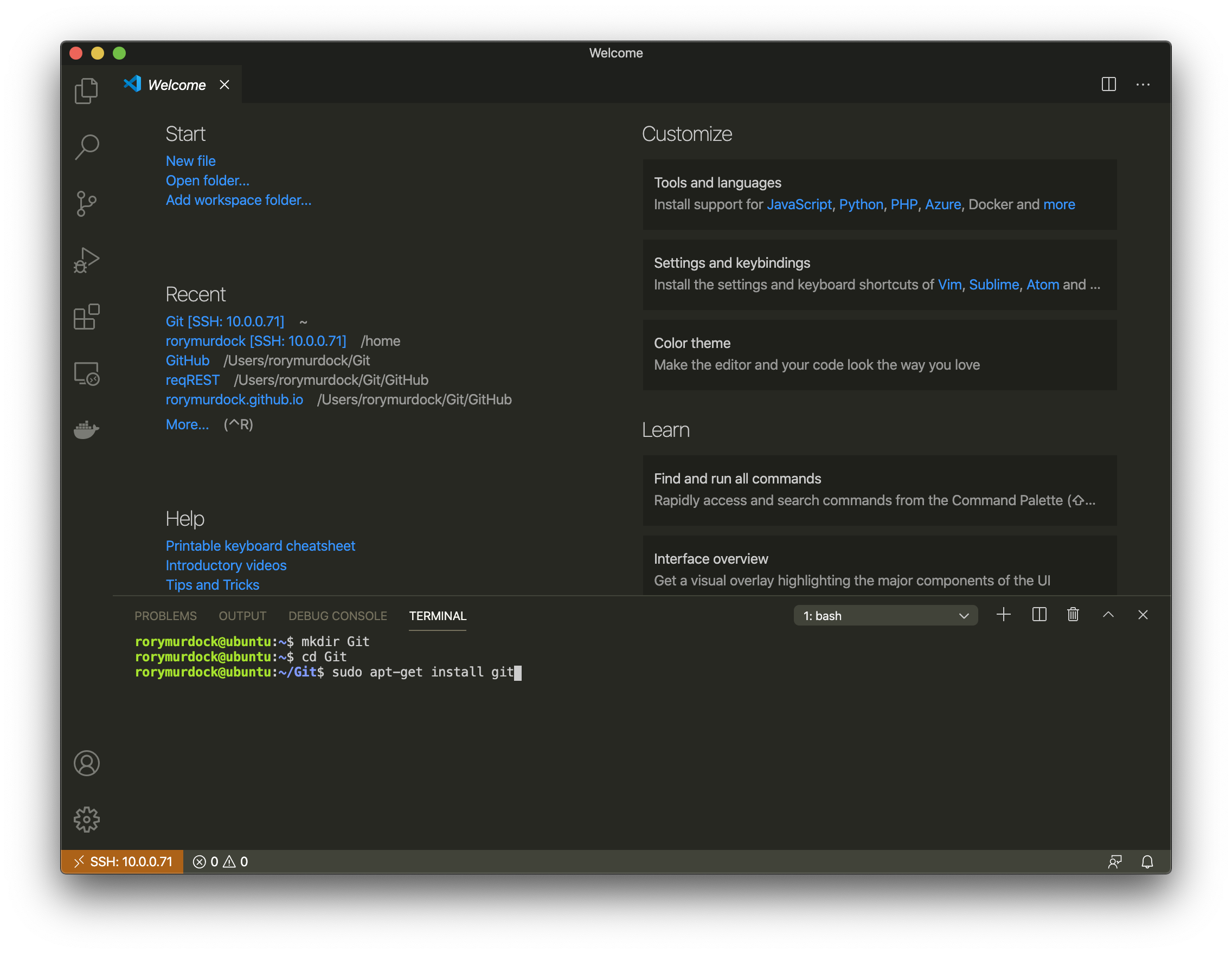1232x954 pixels.
Task: Open the Explorer view in activity bar
Action: (x=86, y=90)
